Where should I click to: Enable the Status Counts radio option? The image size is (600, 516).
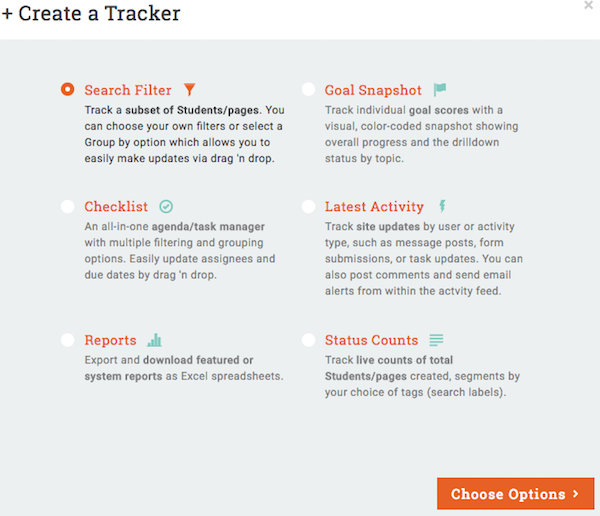tap(307, 340)
